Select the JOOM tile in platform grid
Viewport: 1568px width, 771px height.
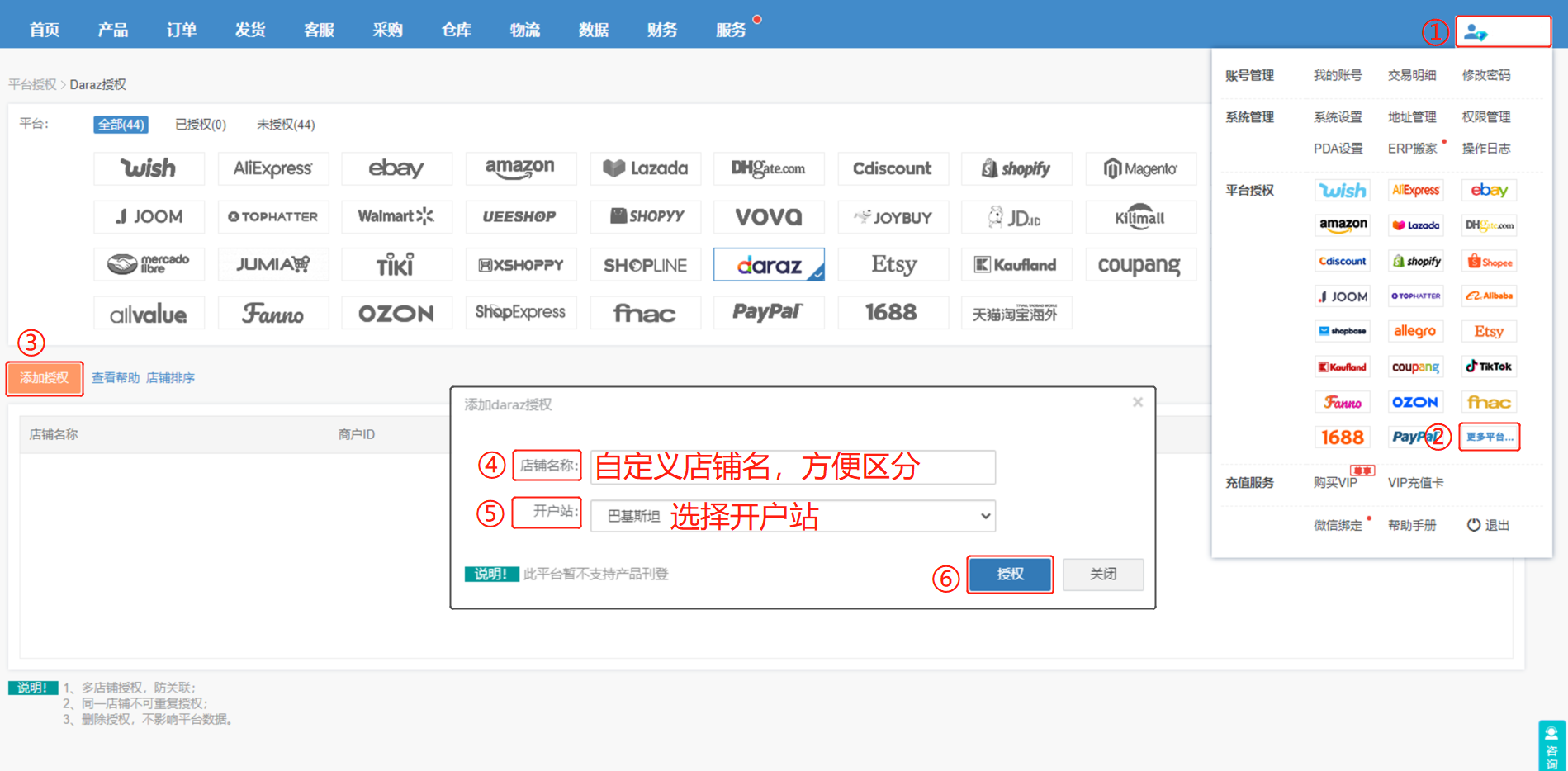[x=149, y=216]
